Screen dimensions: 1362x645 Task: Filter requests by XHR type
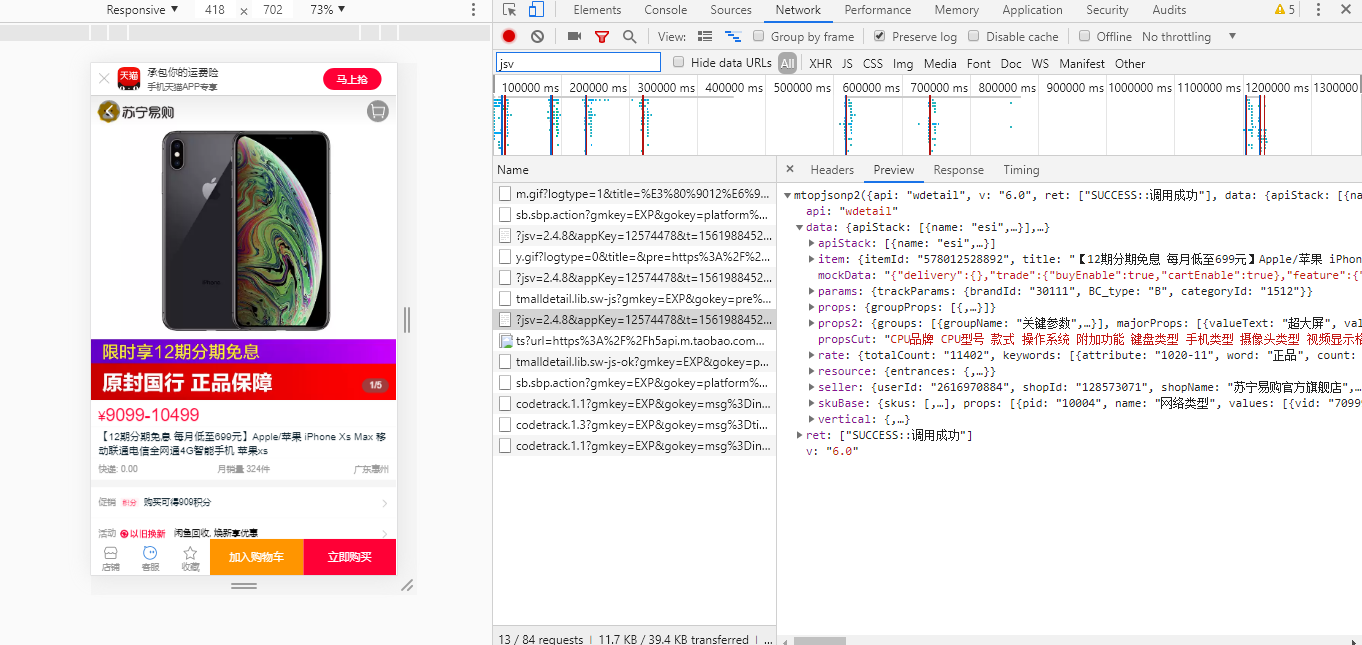pos(820,63)
